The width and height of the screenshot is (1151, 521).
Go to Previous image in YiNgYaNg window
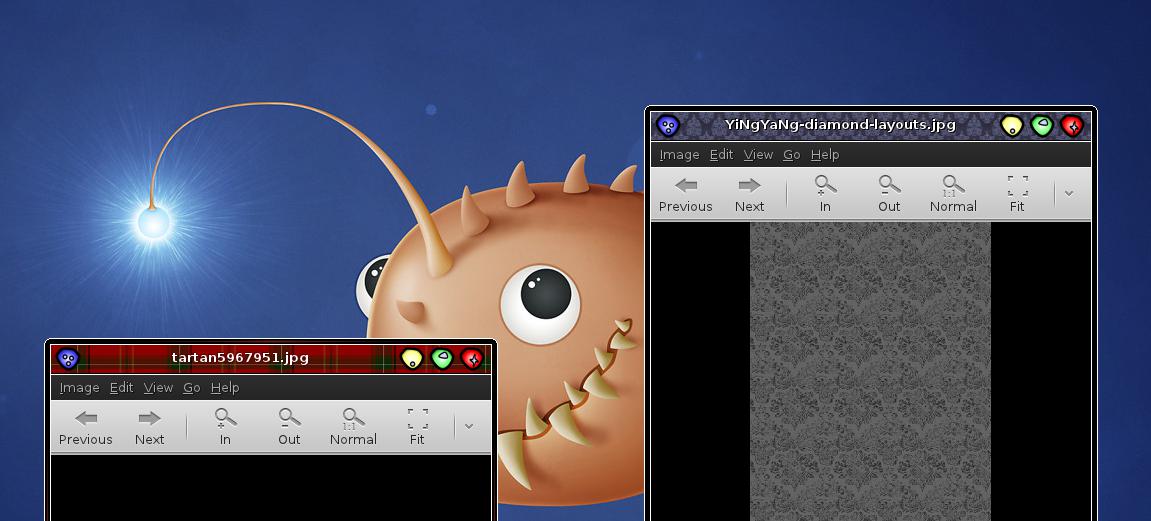pos(686,194)
